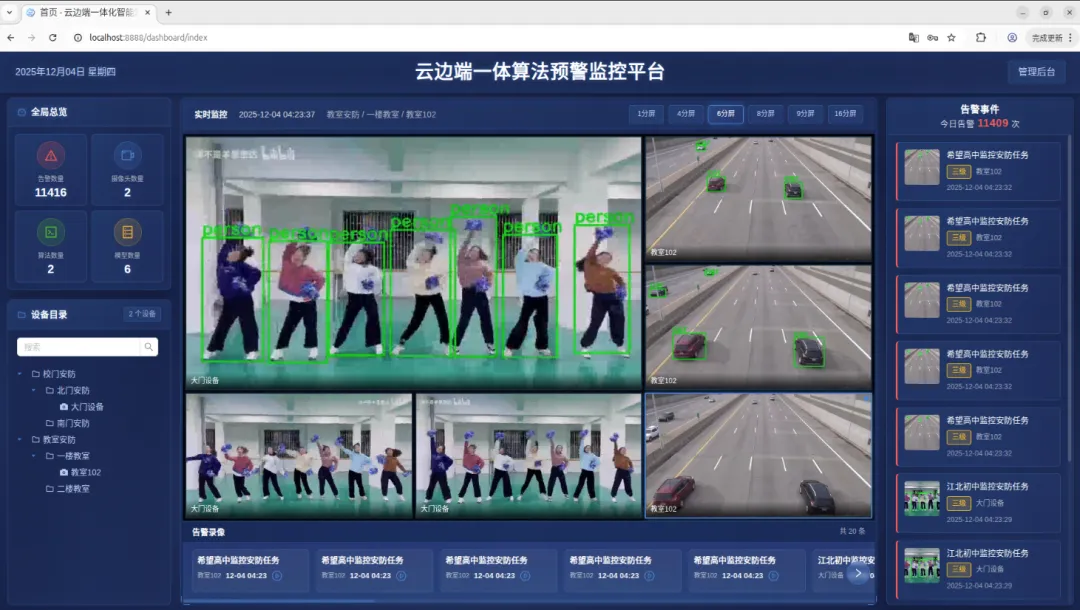This screenshot has width=1080, height=610.
Task: Click the 今日告警 11409 count text
Action: [x=979, y=123]
